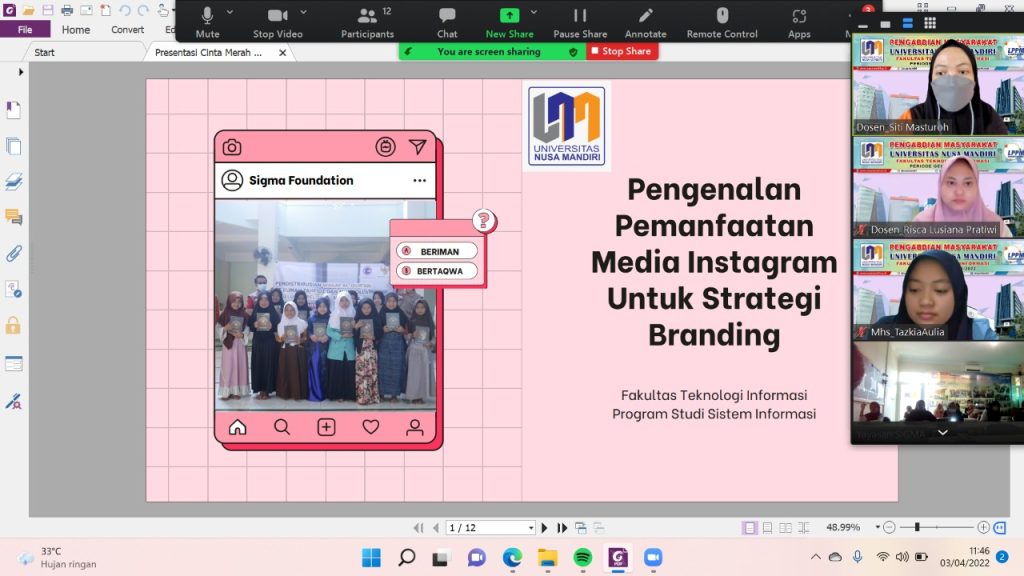The height and width of the screenshot is (576, 1024).
Task: Click the Stop Share button
Action: [x=622, y=51]
